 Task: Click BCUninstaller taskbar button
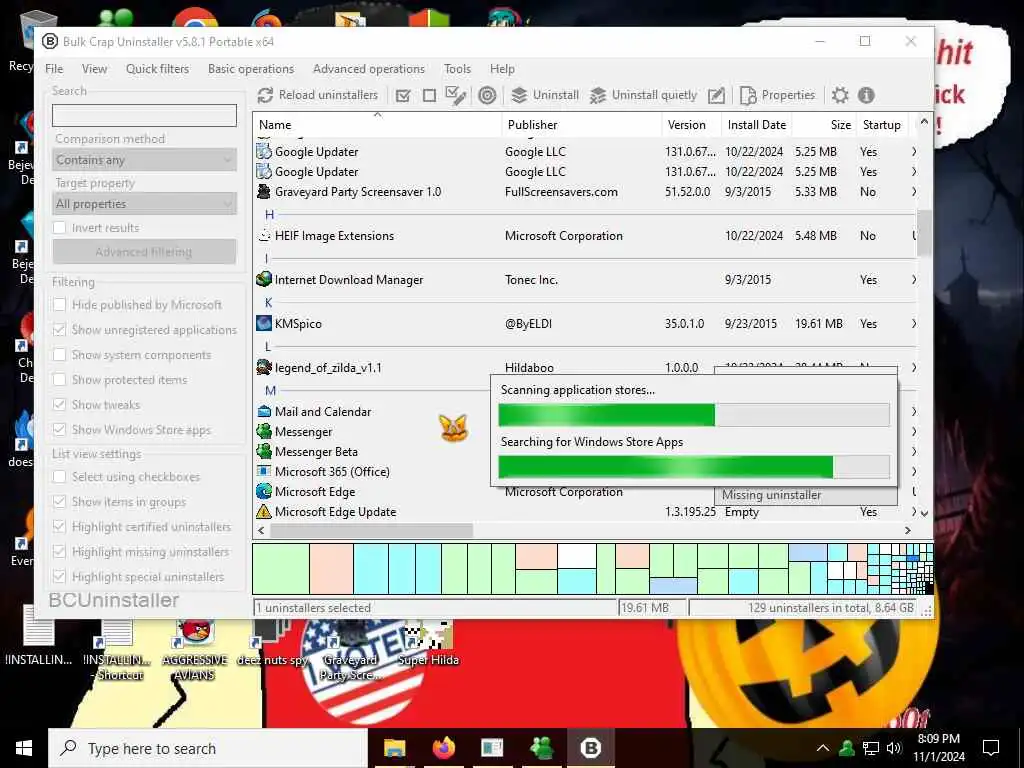pyautogui.click(x=590, y=748)
